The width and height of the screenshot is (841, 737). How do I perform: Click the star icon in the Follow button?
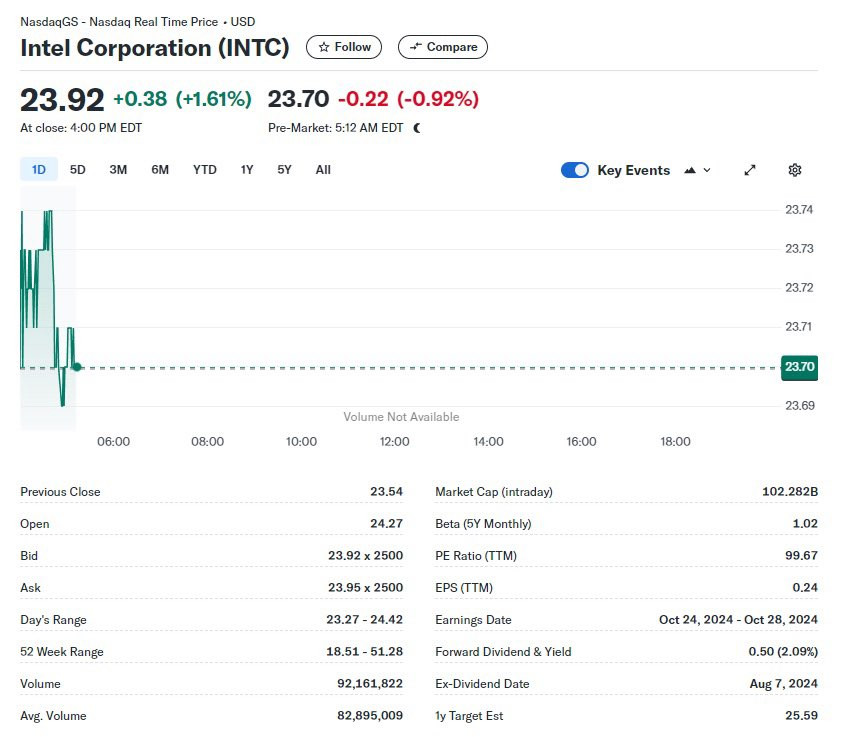tap(323, 47)
